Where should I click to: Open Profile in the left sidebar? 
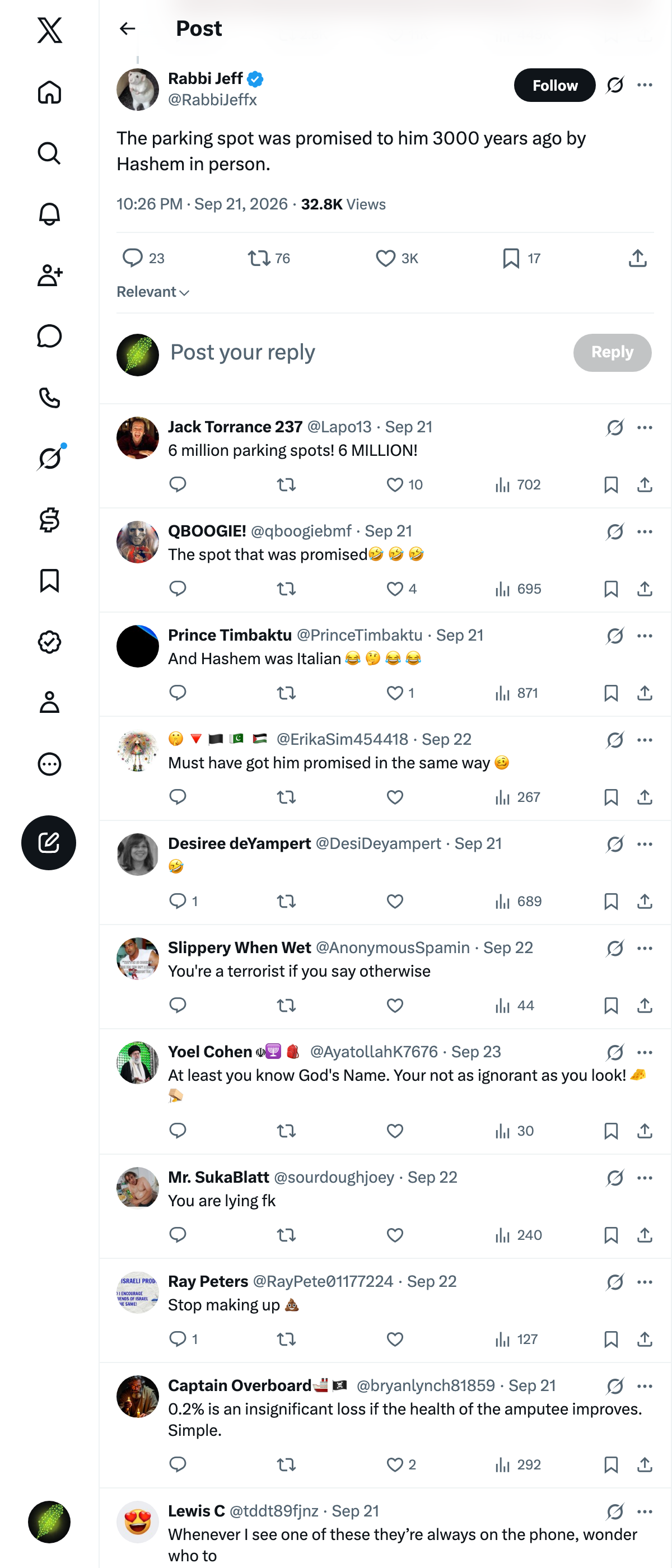point(49,702)
